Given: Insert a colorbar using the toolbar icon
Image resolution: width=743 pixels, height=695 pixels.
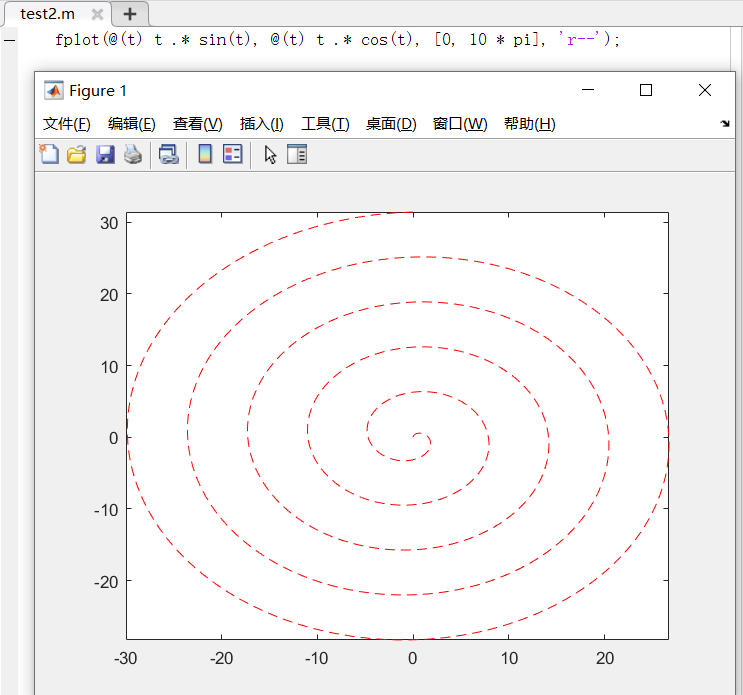Looking at the screenshot, I should [x=205, y=154].
